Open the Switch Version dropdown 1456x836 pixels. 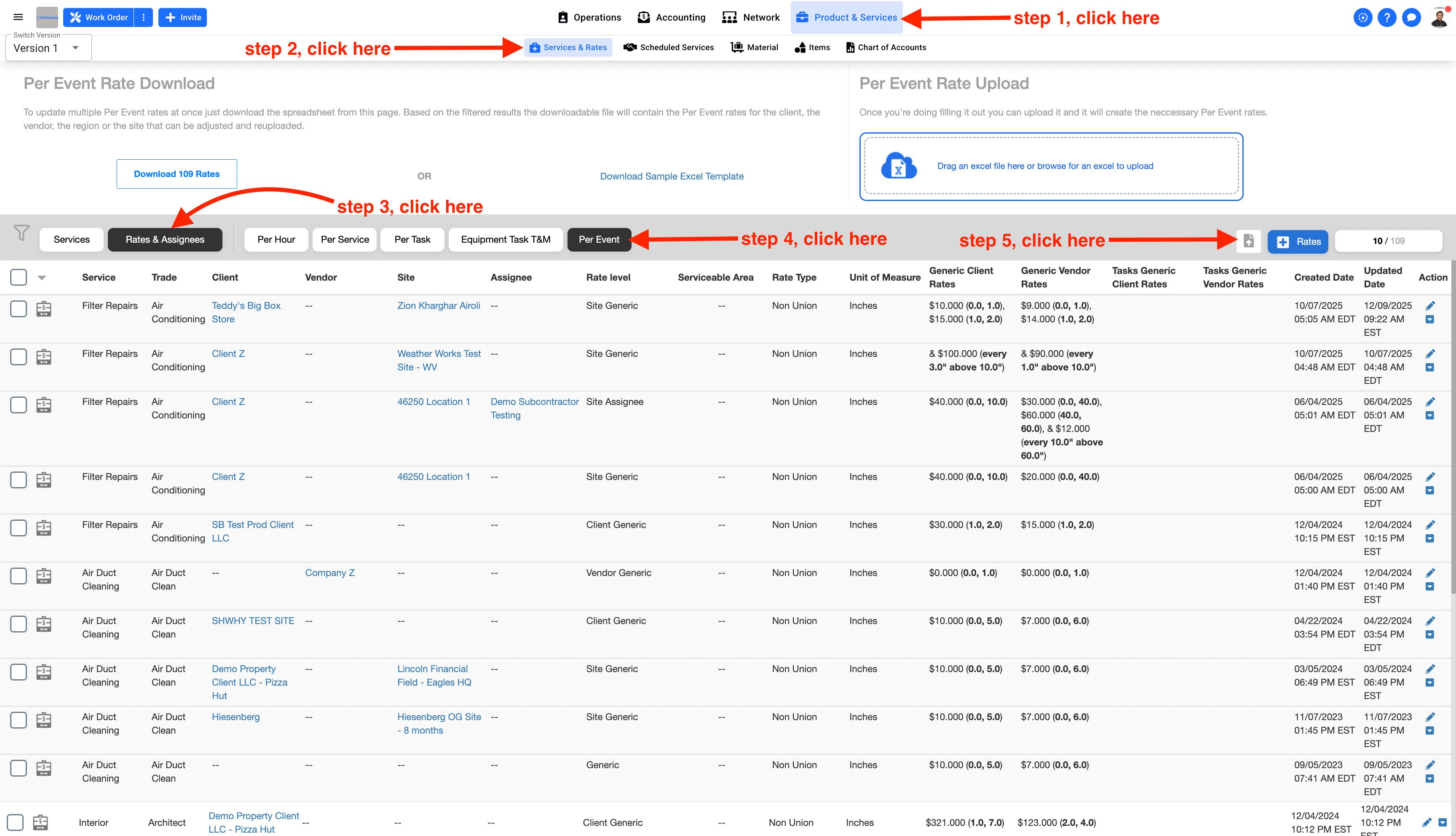coord(48,48)
